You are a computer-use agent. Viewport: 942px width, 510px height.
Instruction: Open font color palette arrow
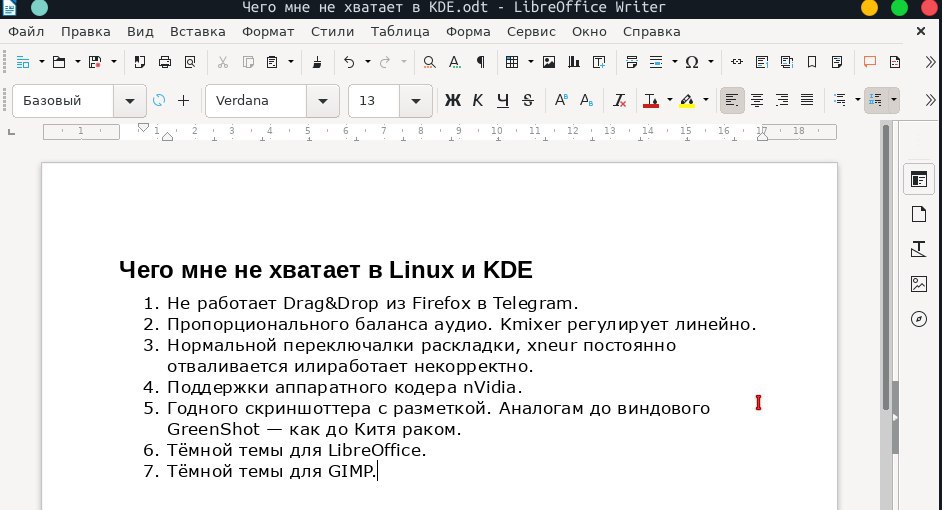(x=669, y=100)
